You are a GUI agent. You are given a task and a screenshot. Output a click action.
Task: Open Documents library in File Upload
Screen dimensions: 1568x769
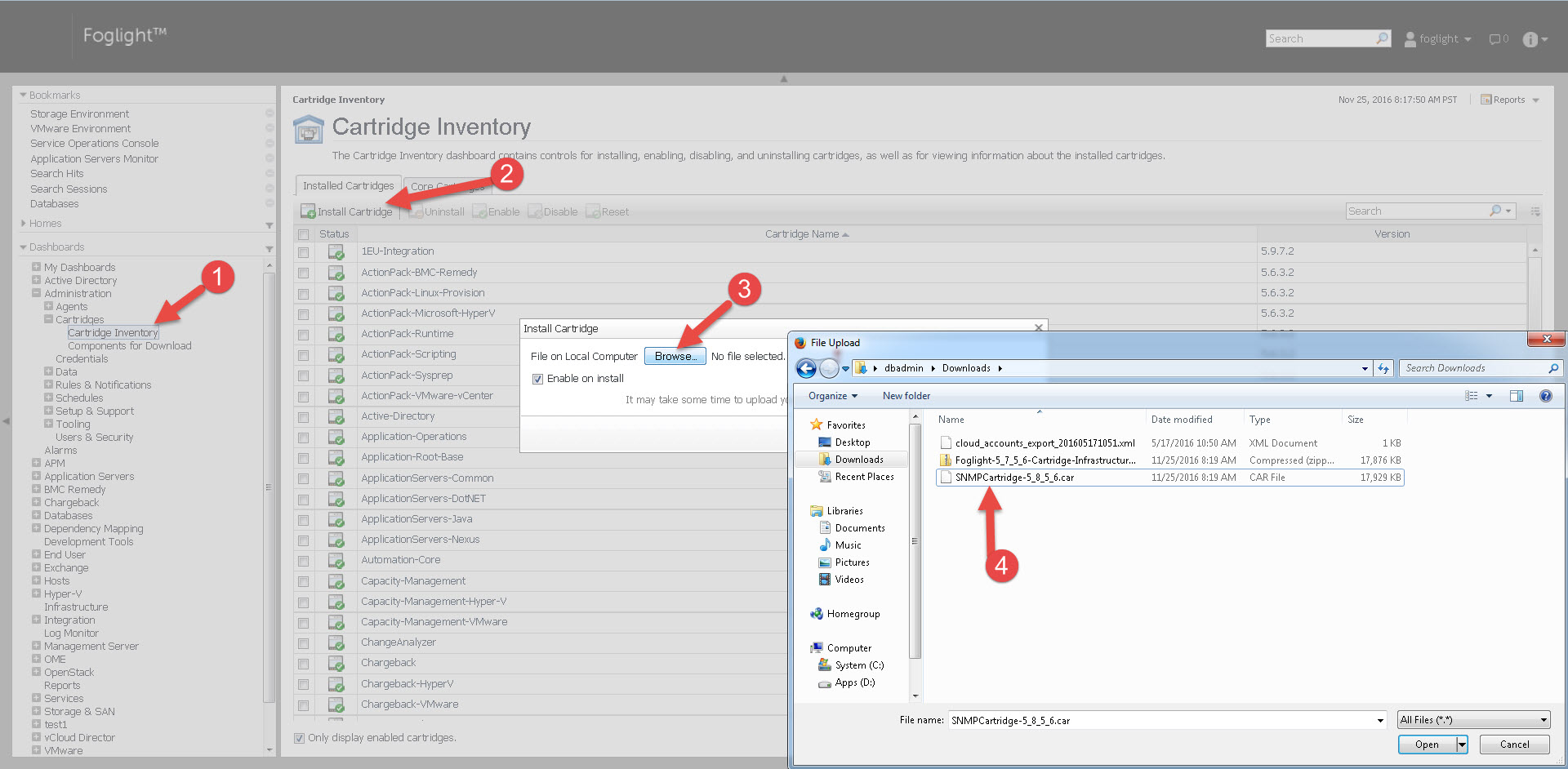860,528
